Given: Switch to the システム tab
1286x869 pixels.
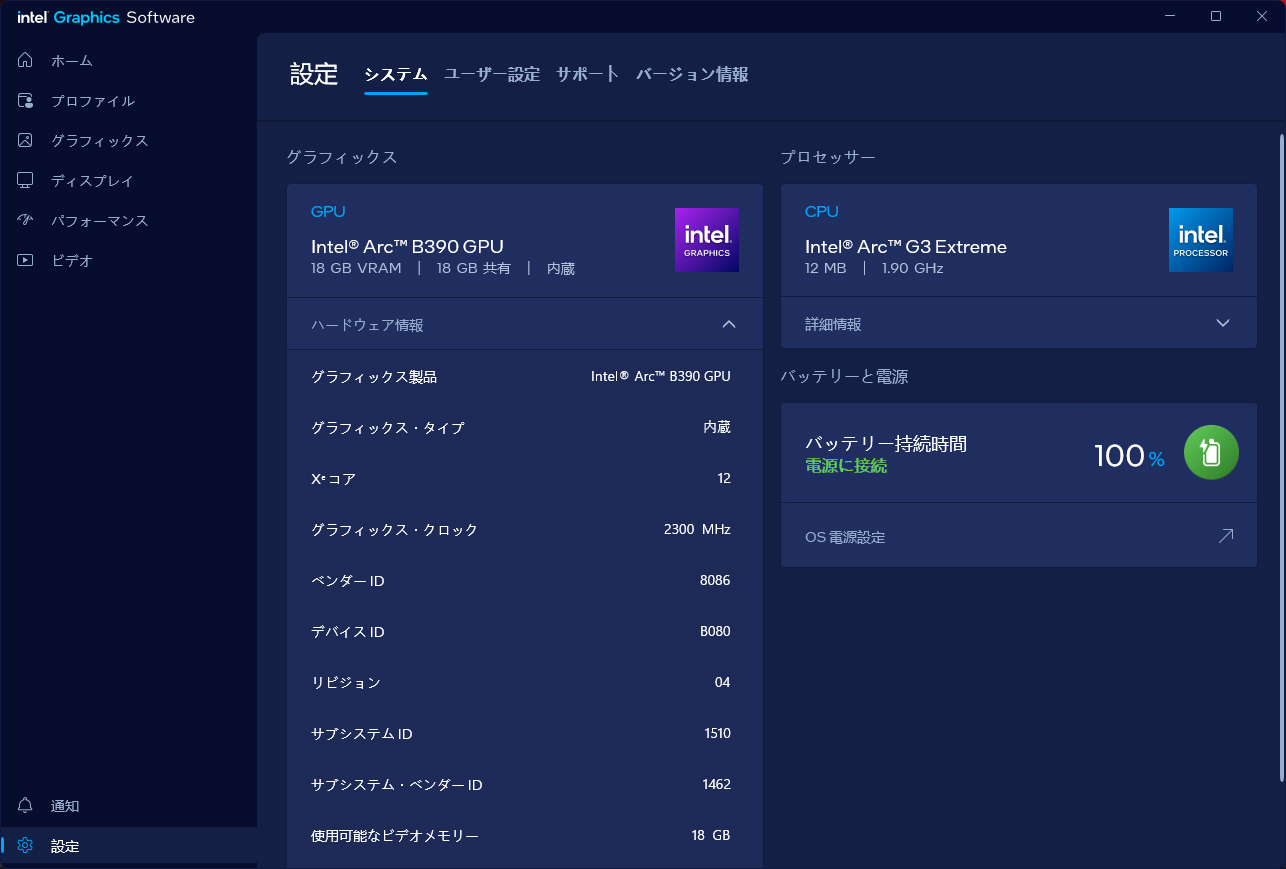Looking at the screenshot, I should coord(396,74).
